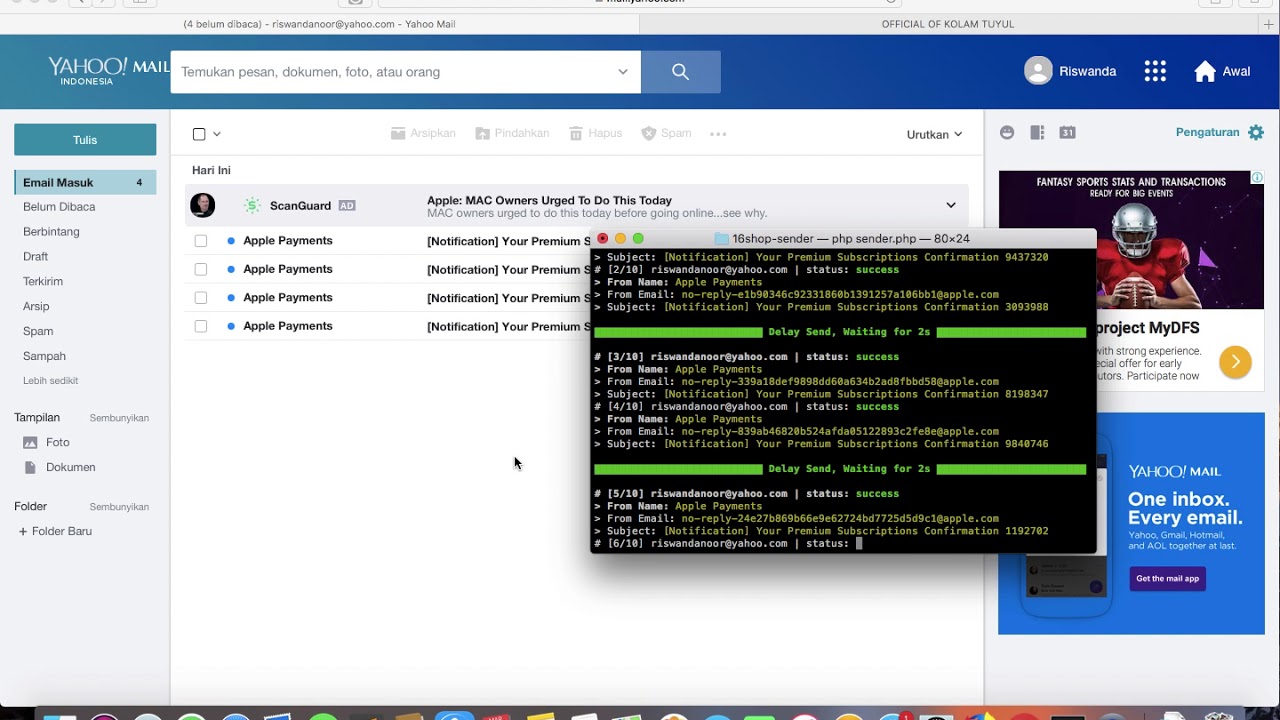Open Riswanda profile avatar
1280x720 pixels.
[x=1038, y=71]
